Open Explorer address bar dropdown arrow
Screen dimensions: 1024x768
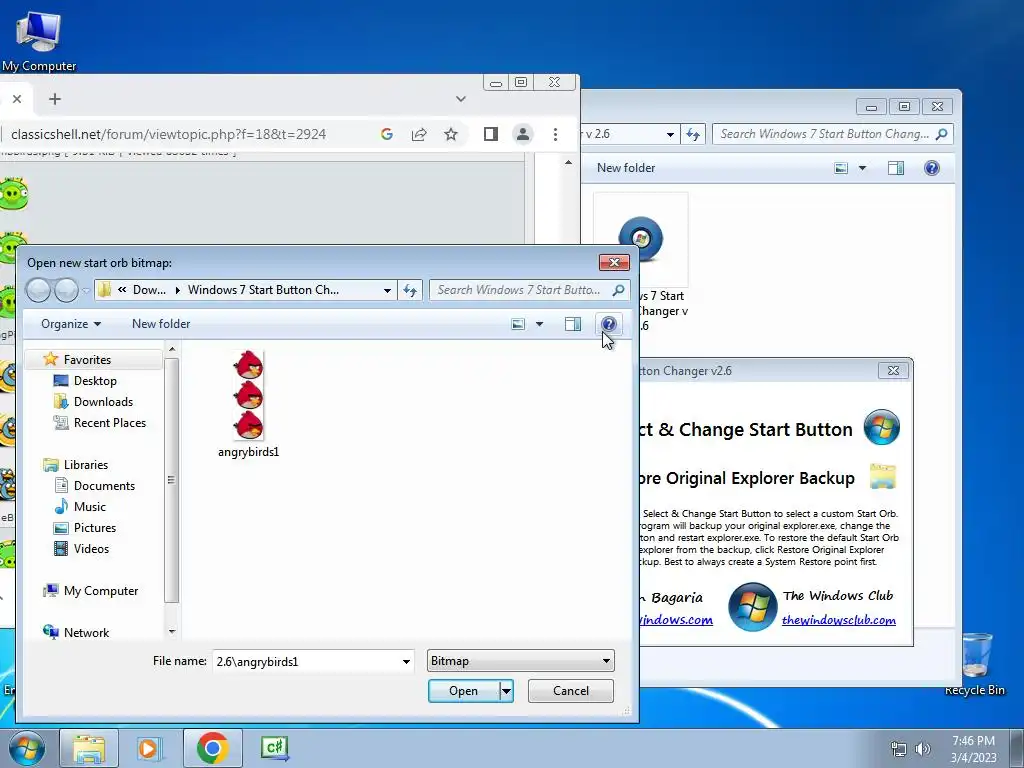(x=670, y=135)
